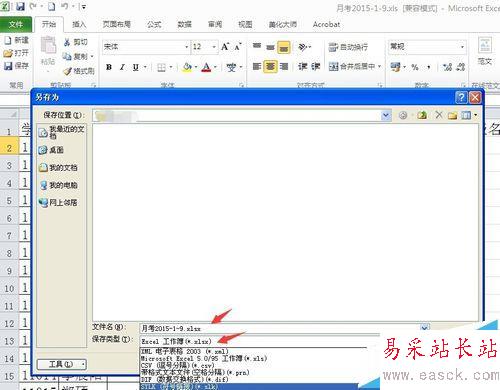500x390 pixels.
Task: Click the Decrease Font Size icon
Action: [237, 47]
